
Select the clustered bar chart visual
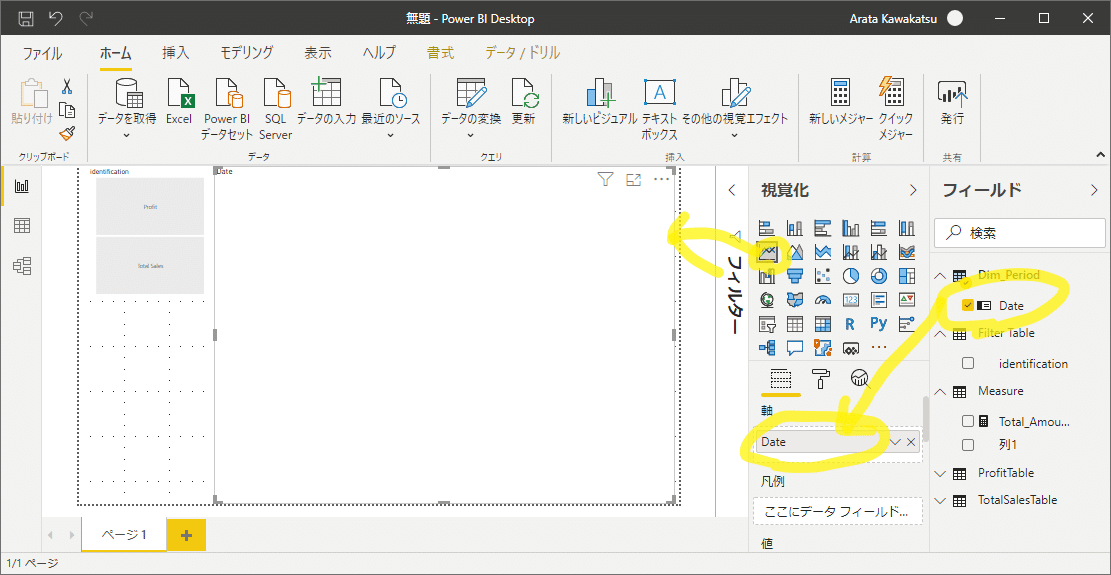pos(823,228)
